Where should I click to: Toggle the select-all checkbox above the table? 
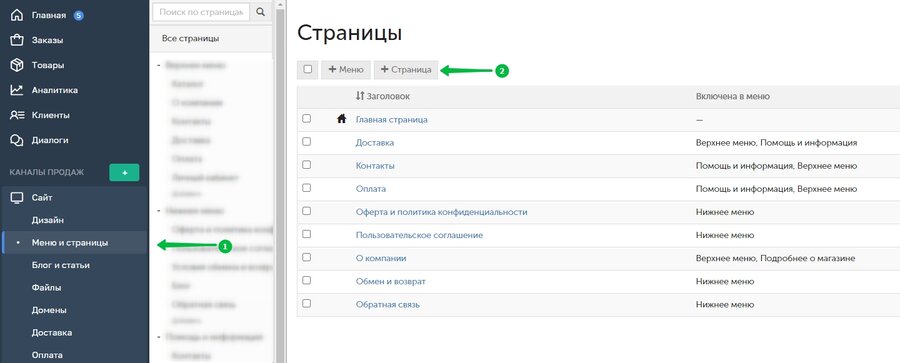tap(308, 69)
